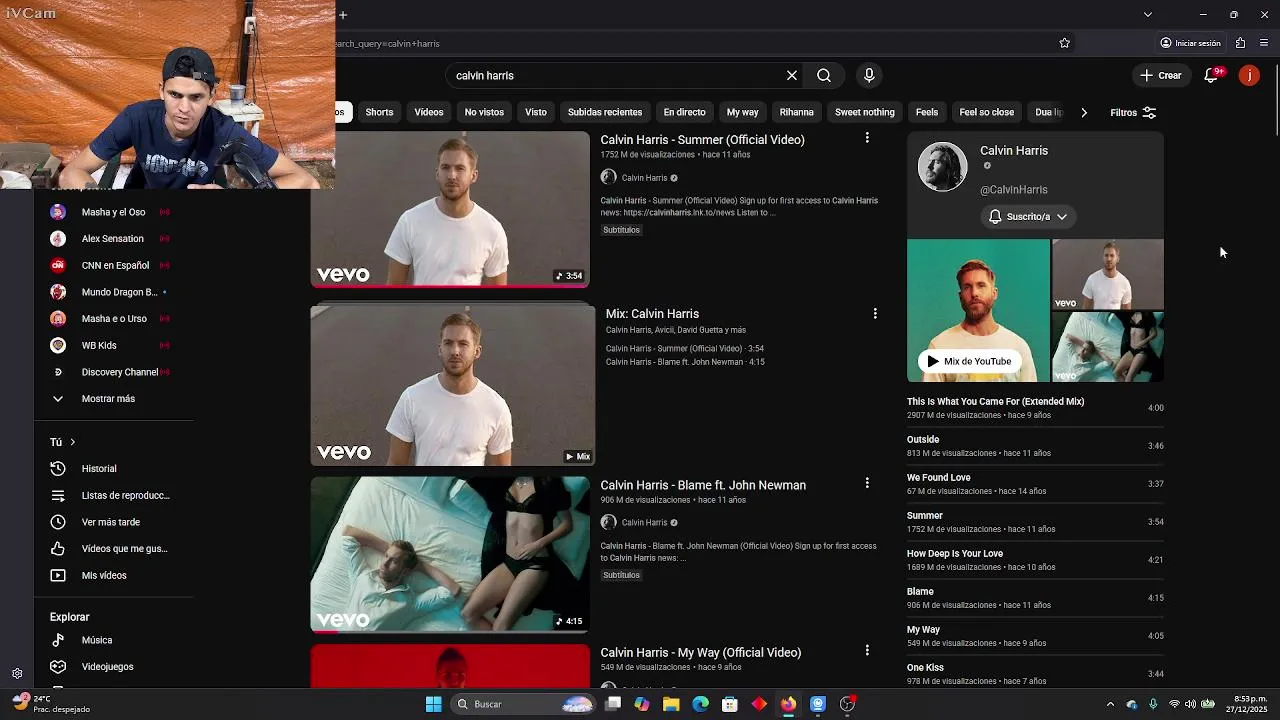Select the Feel so close chip

(987, 112)
